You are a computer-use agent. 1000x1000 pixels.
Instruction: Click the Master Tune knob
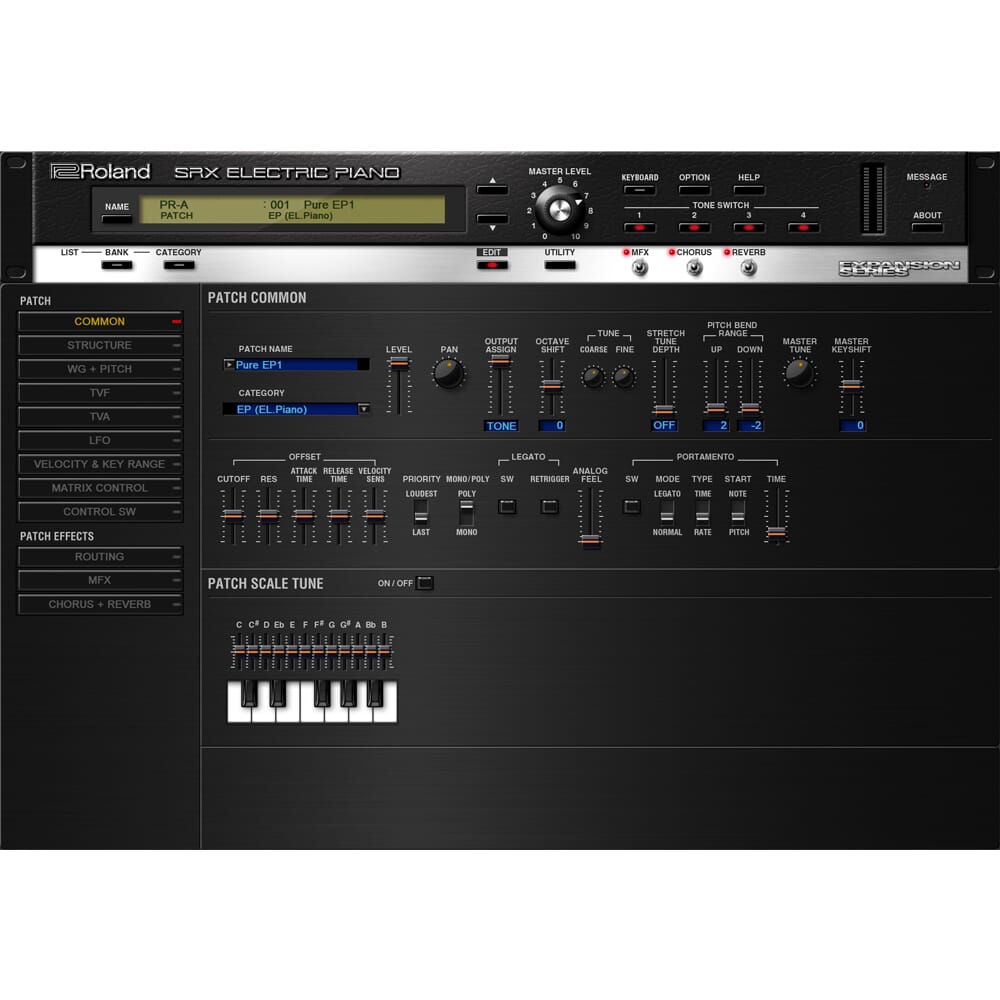[799, 373]
